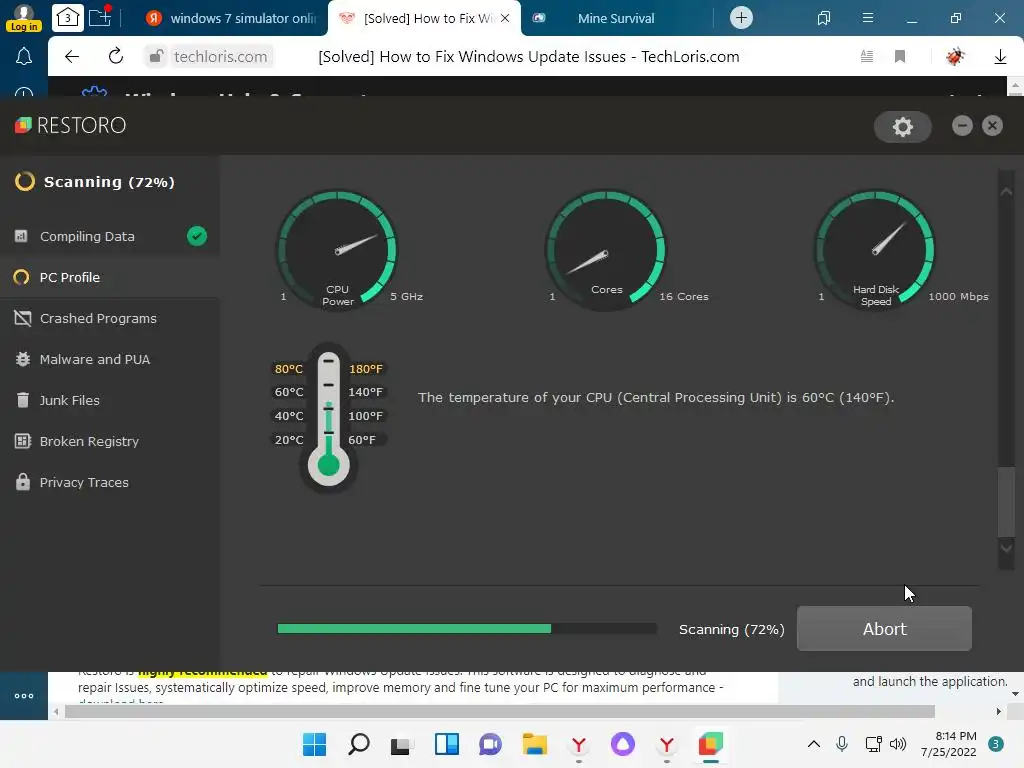
Task: Click the Crashed Programs icon
Action: tap(22, 318)
